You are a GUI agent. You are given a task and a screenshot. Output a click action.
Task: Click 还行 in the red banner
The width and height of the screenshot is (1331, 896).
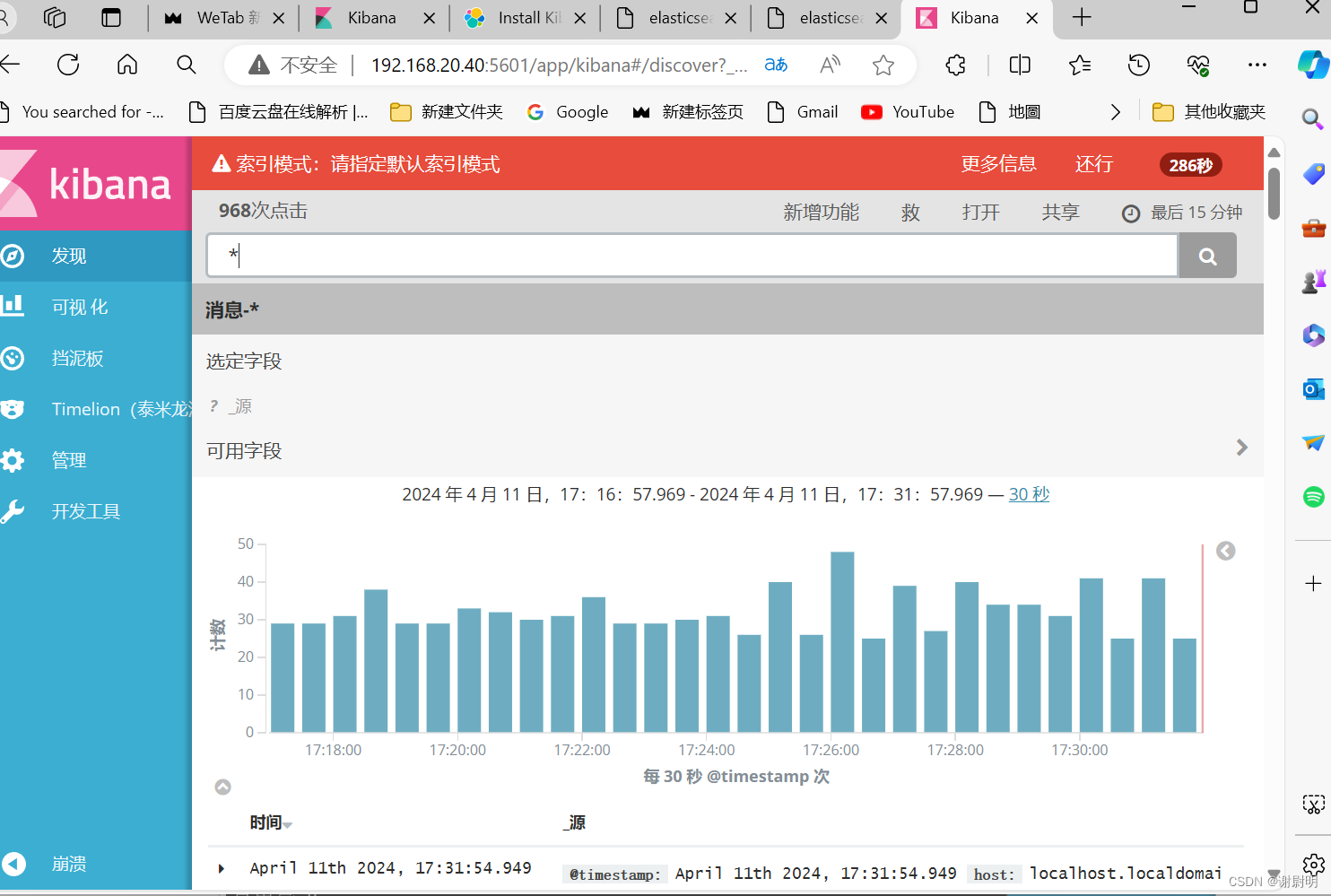point(1093,164)
